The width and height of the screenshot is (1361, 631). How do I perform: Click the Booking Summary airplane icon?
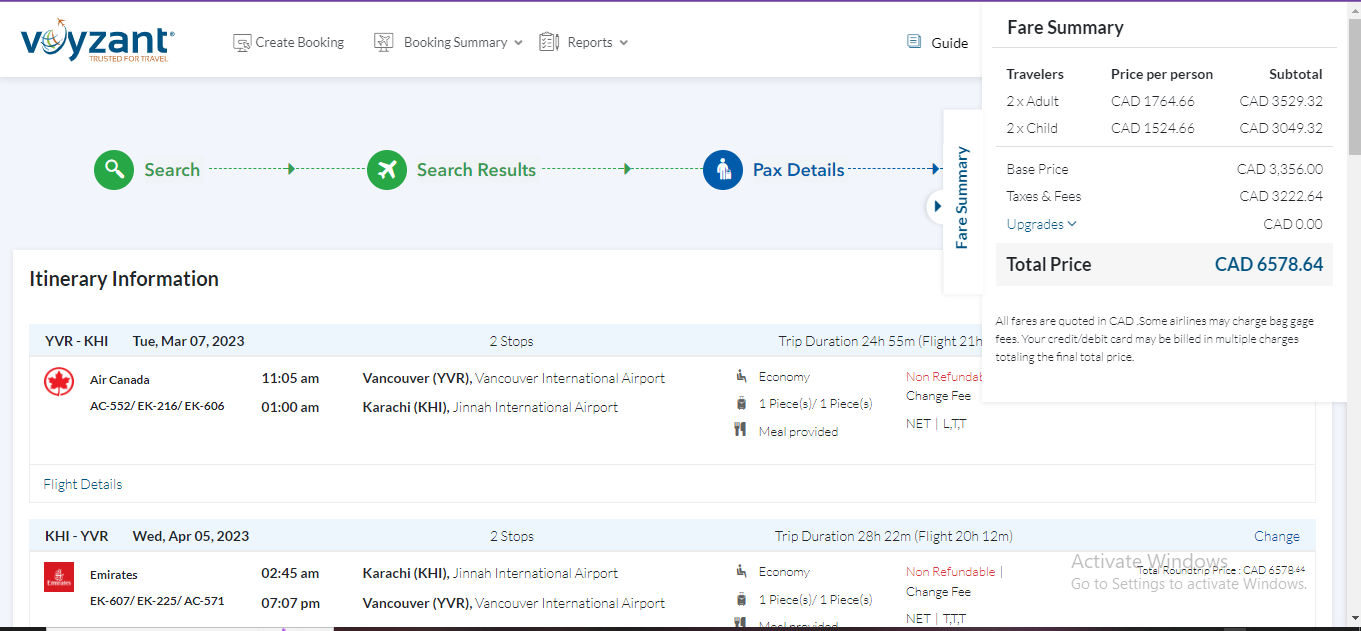coord(384,43)
